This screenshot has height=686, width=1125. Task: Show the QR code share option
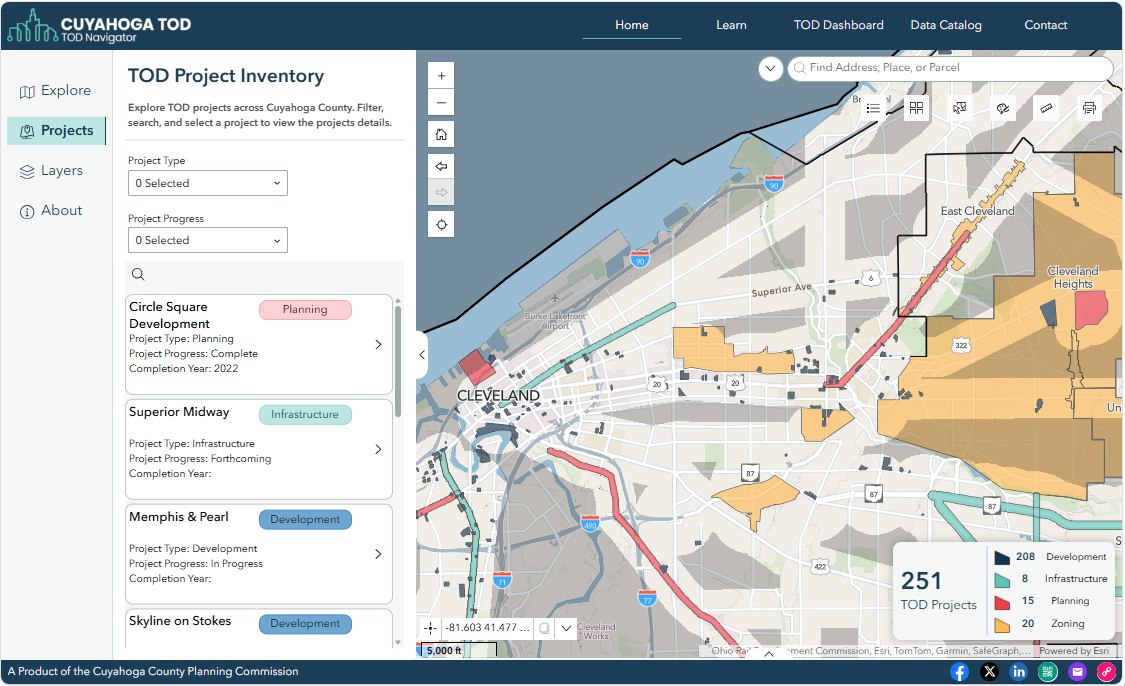(1048, 672)
